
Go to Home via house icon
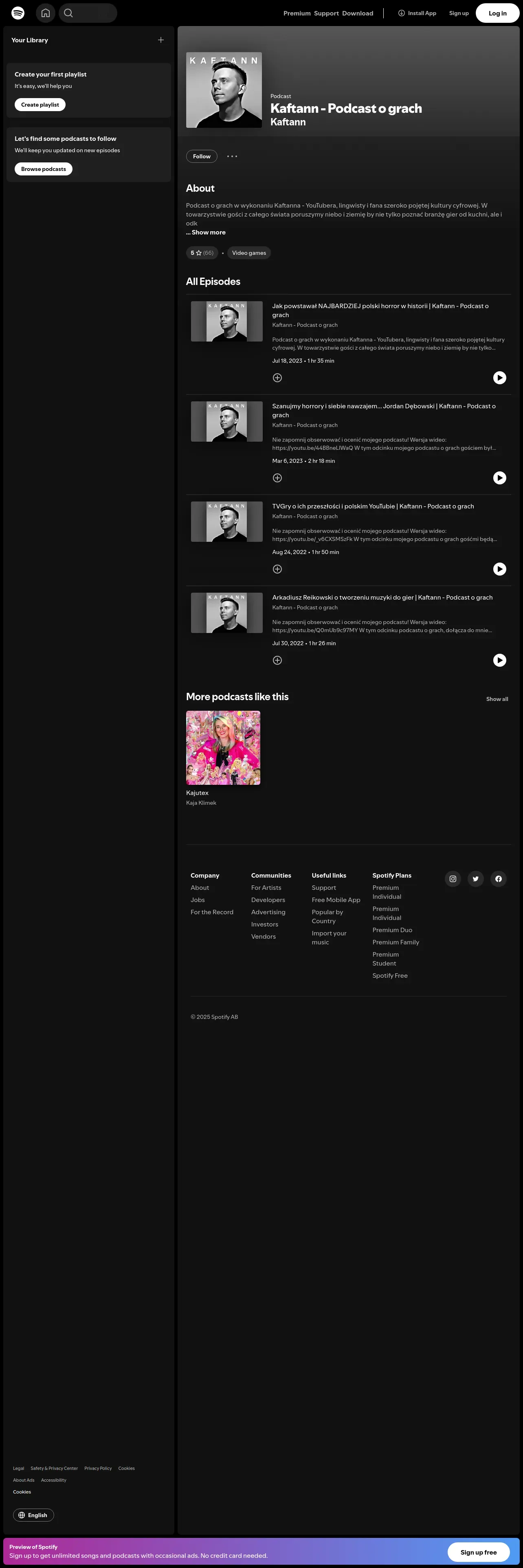pyautogui.click(x=46, y=13)
